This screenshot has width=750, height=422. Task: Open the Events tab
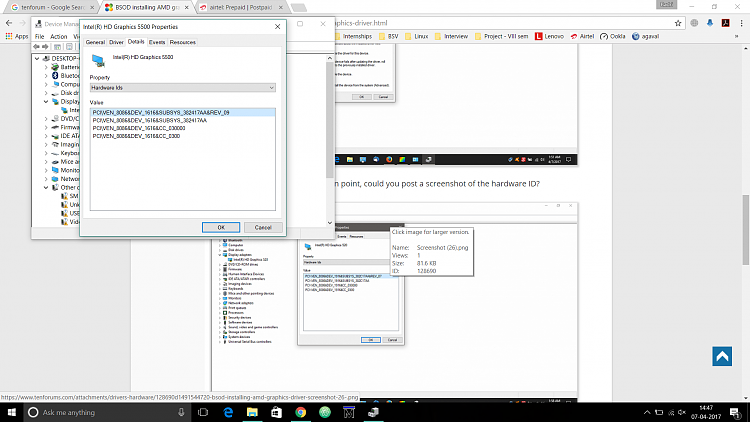(x=157, y=42)
